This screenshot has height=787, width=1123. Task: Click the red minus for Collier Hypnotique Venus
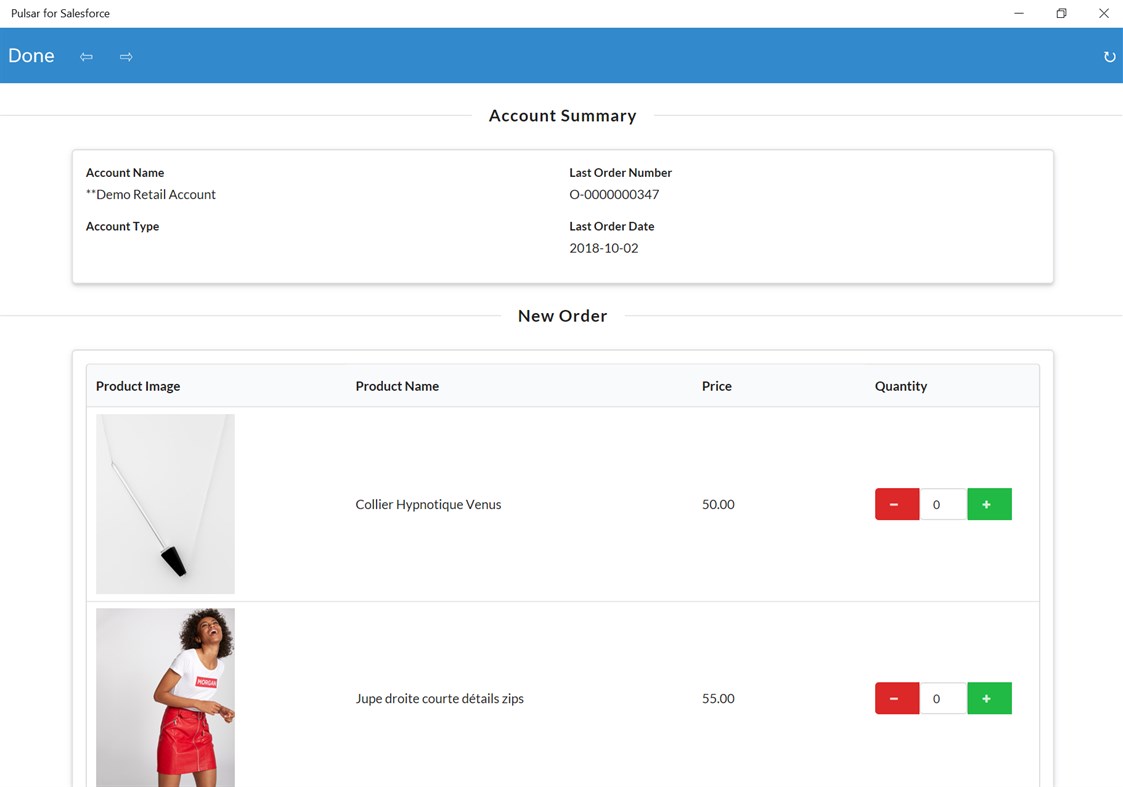pos(896,504)
